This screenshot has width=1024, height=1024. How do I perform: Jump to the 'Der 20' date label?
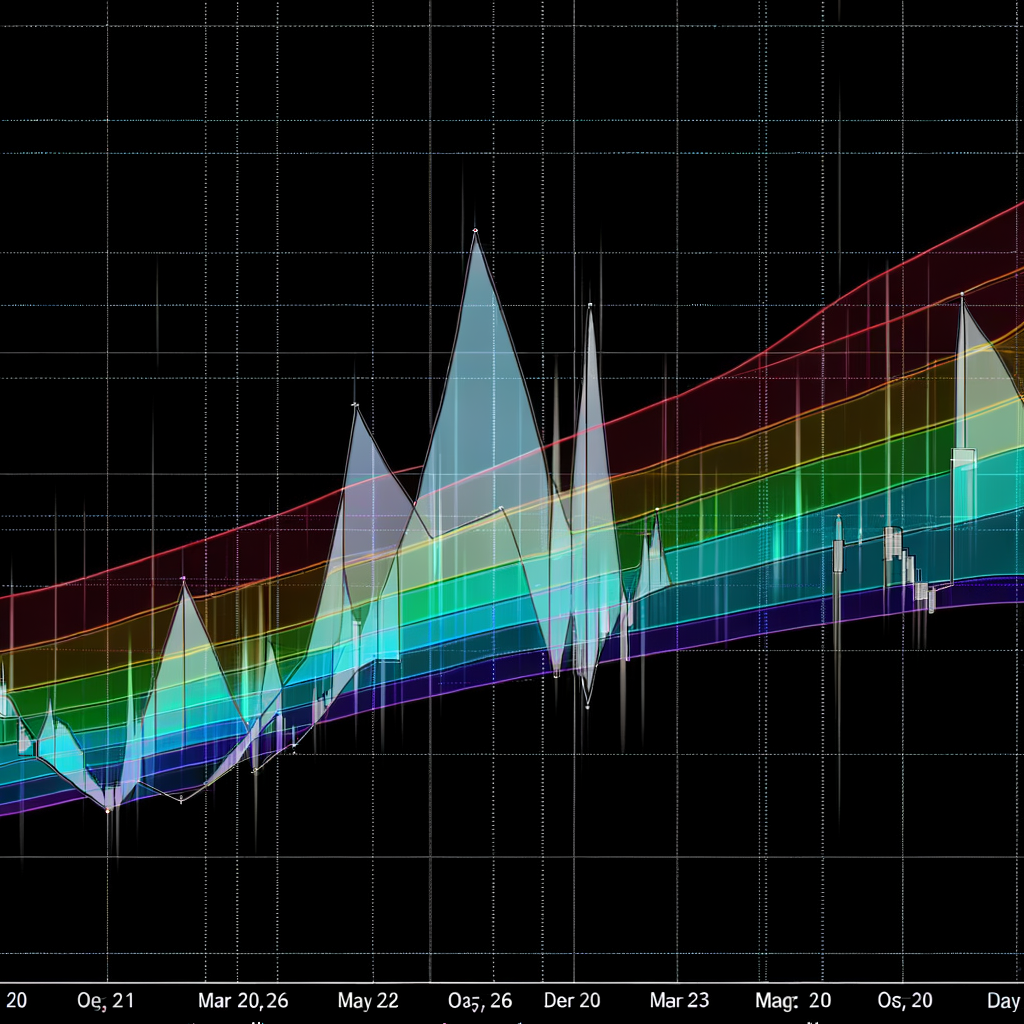(572, 1000)
